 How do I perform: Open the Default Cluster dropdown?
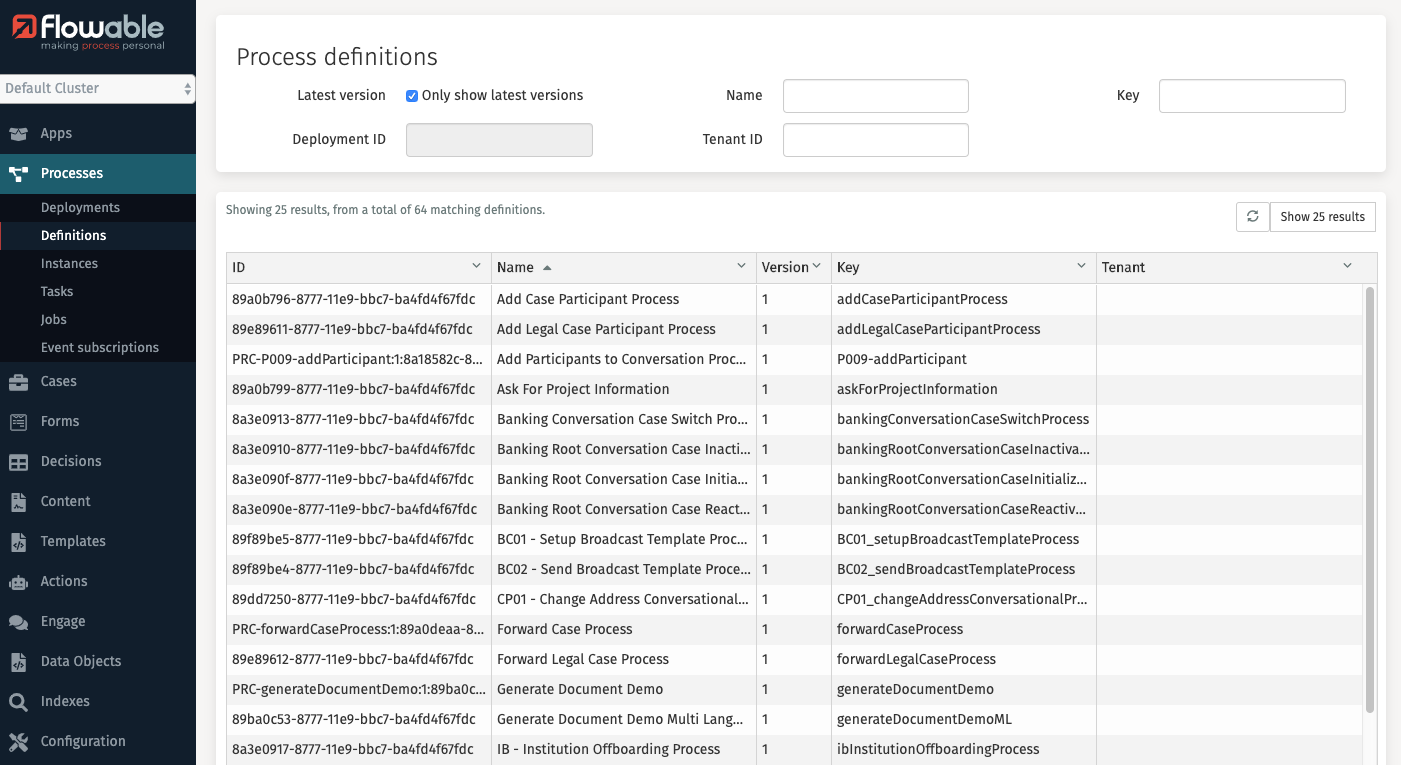point(97,89)
